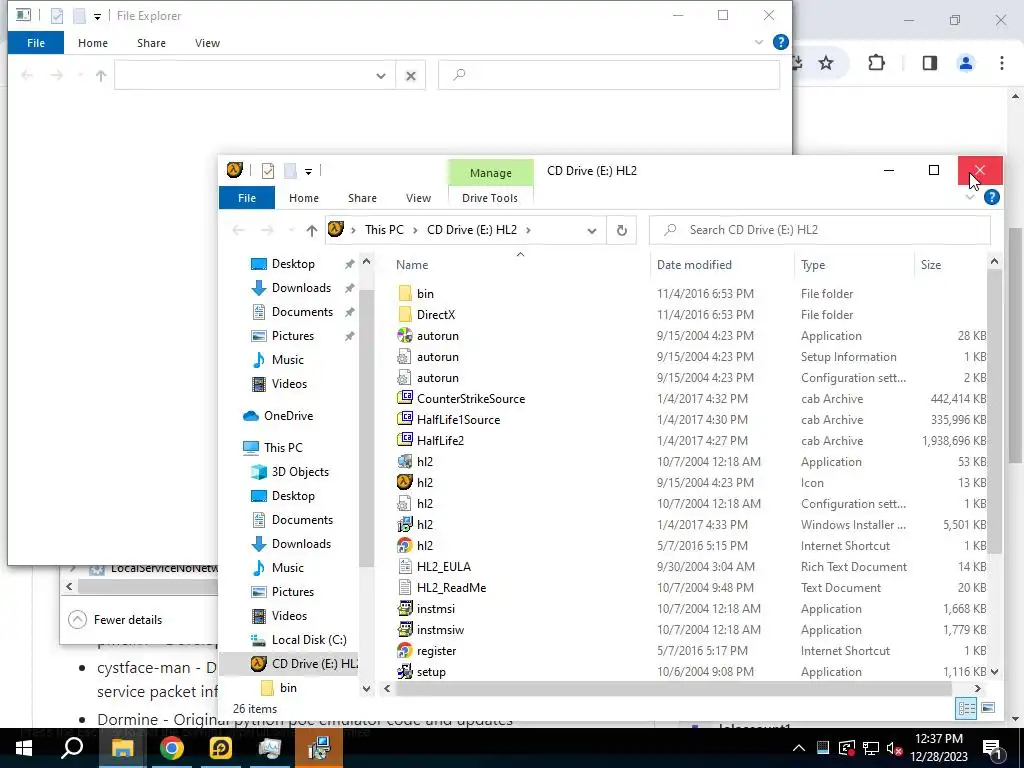The height and width of the screenshot is (768, 1024).
Task: Open the View tab in HL2 window
Action: tap(418, 198)
